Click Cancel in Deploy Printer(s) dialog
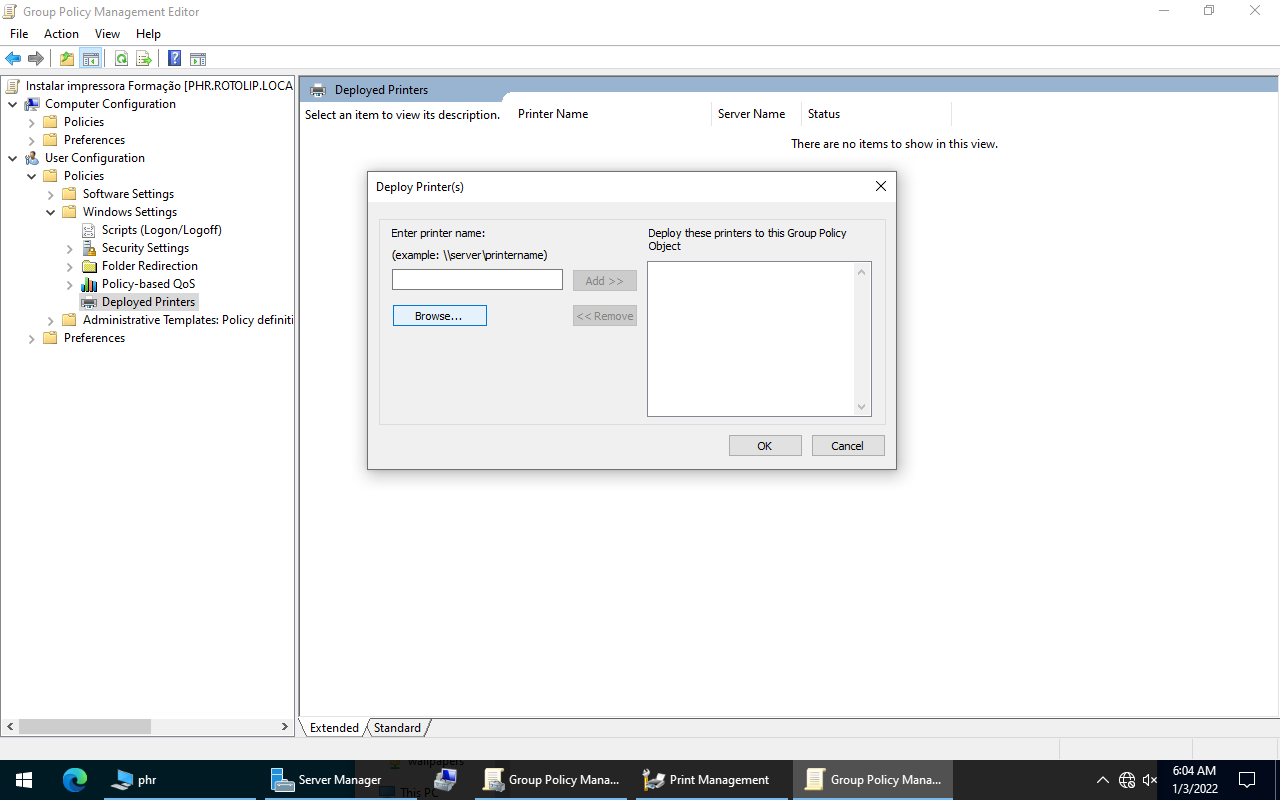The width and height of the screenshot is (1280, 800). point(847,446)
